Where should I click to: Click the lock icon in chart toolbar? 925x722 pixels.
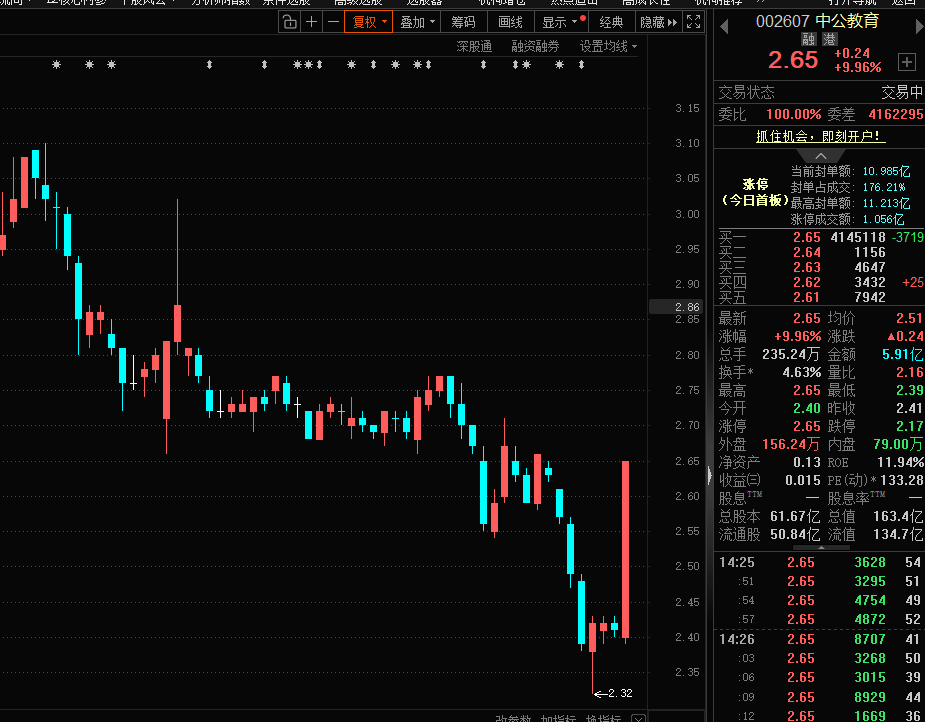pos(289,22)
